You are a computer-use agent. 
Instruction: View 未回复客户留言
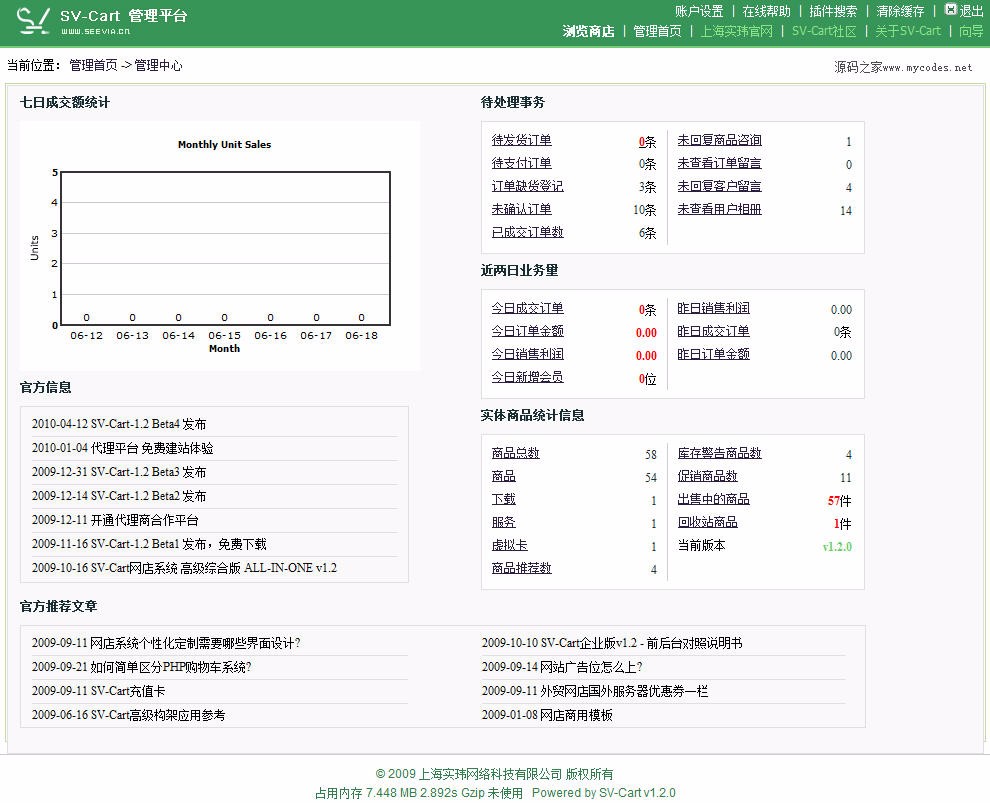tap(719, 186)
